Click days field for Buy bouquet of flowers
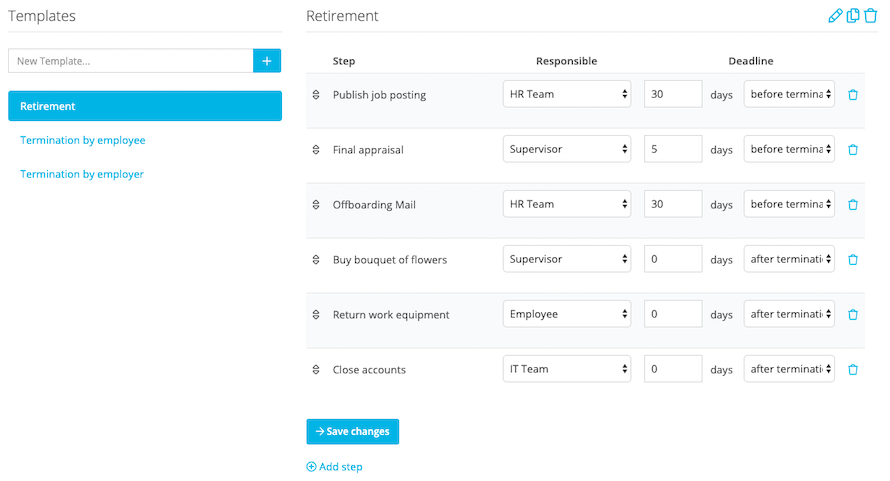The width and height of the screenshot is (890, 481). pyautogui.click(x=673, y=259)
